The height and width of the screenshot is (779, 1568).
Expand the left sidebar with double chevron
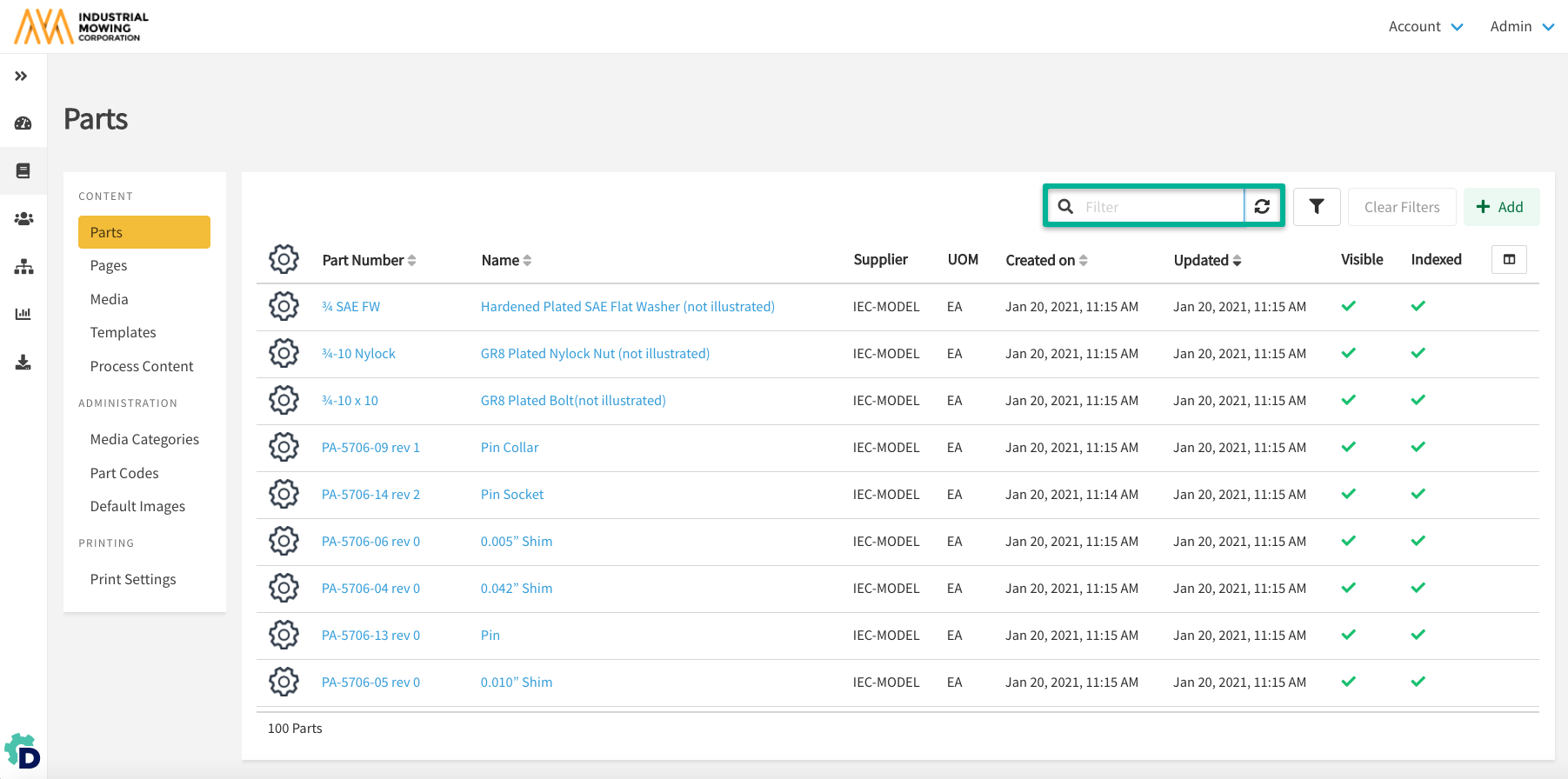coord(22,77)
